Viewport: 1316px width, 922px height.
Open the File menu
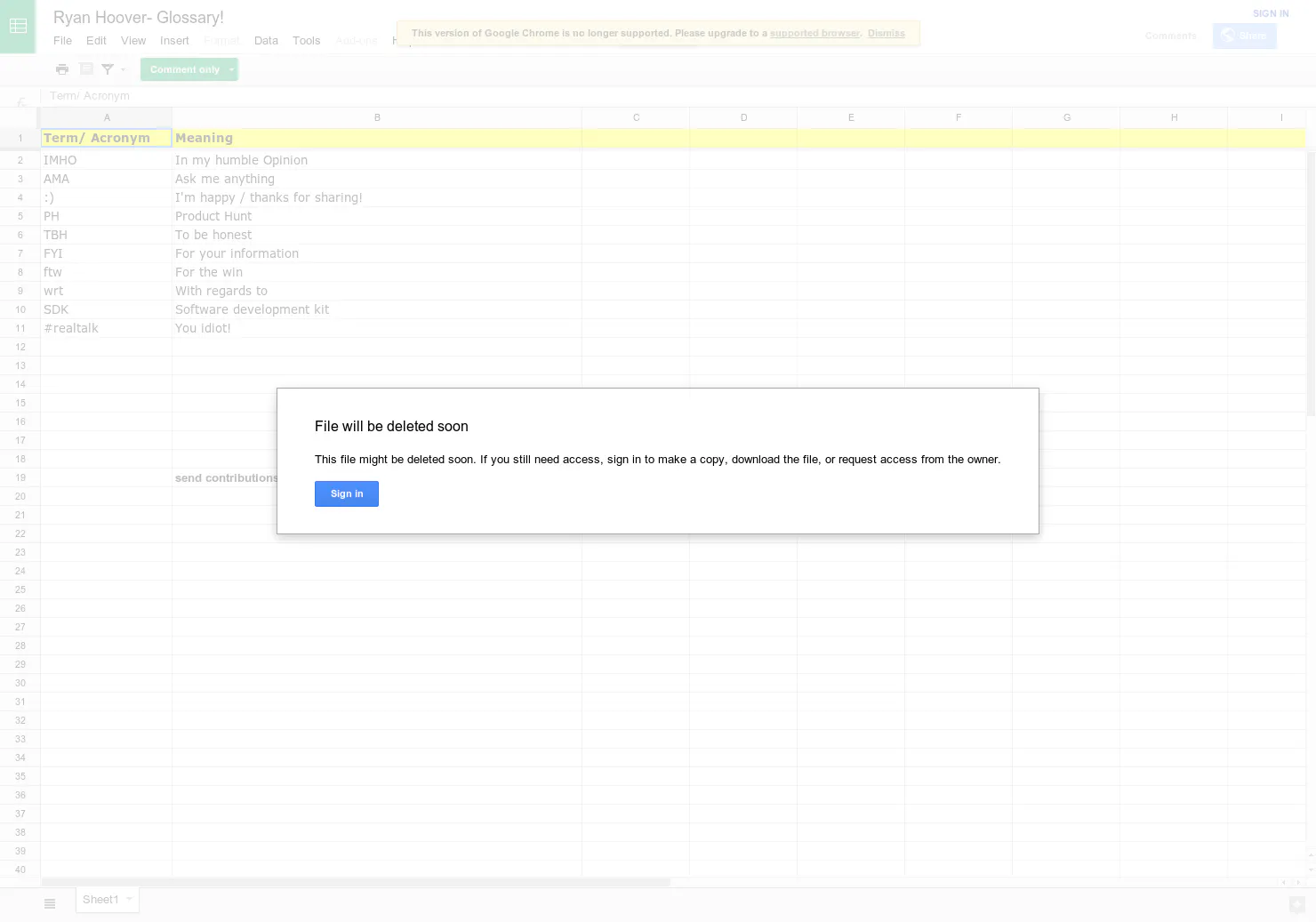[62, 41]
